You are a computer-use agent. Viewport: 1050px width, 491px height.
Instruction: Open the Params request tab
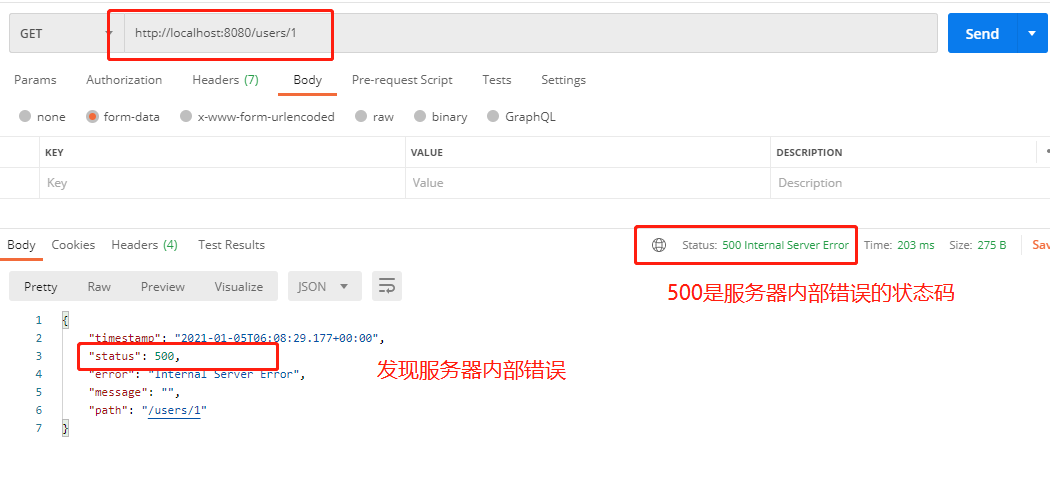point(35,80)
